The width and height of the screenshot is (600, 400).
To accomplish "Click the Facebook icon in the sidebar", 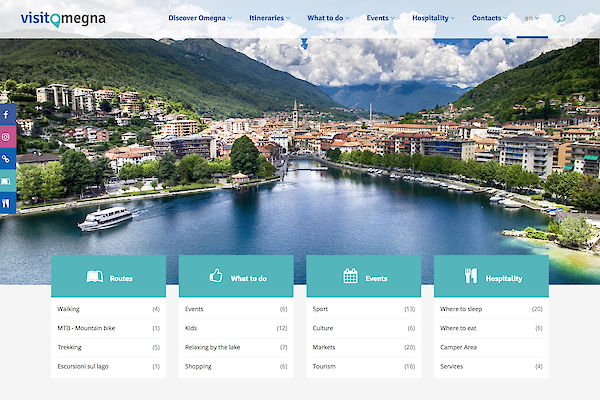I will (6, 115).
